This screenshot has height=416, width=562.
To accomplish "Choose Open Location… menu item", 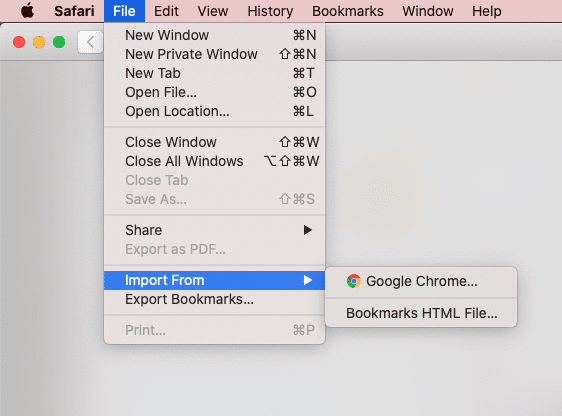I will click(214, 111).
